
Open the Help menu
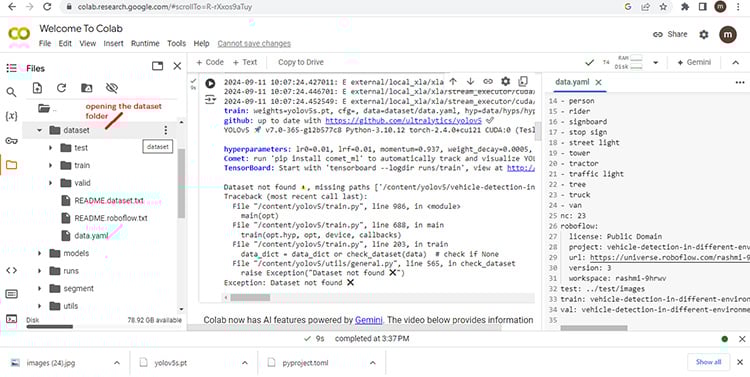tap(201, 44)
